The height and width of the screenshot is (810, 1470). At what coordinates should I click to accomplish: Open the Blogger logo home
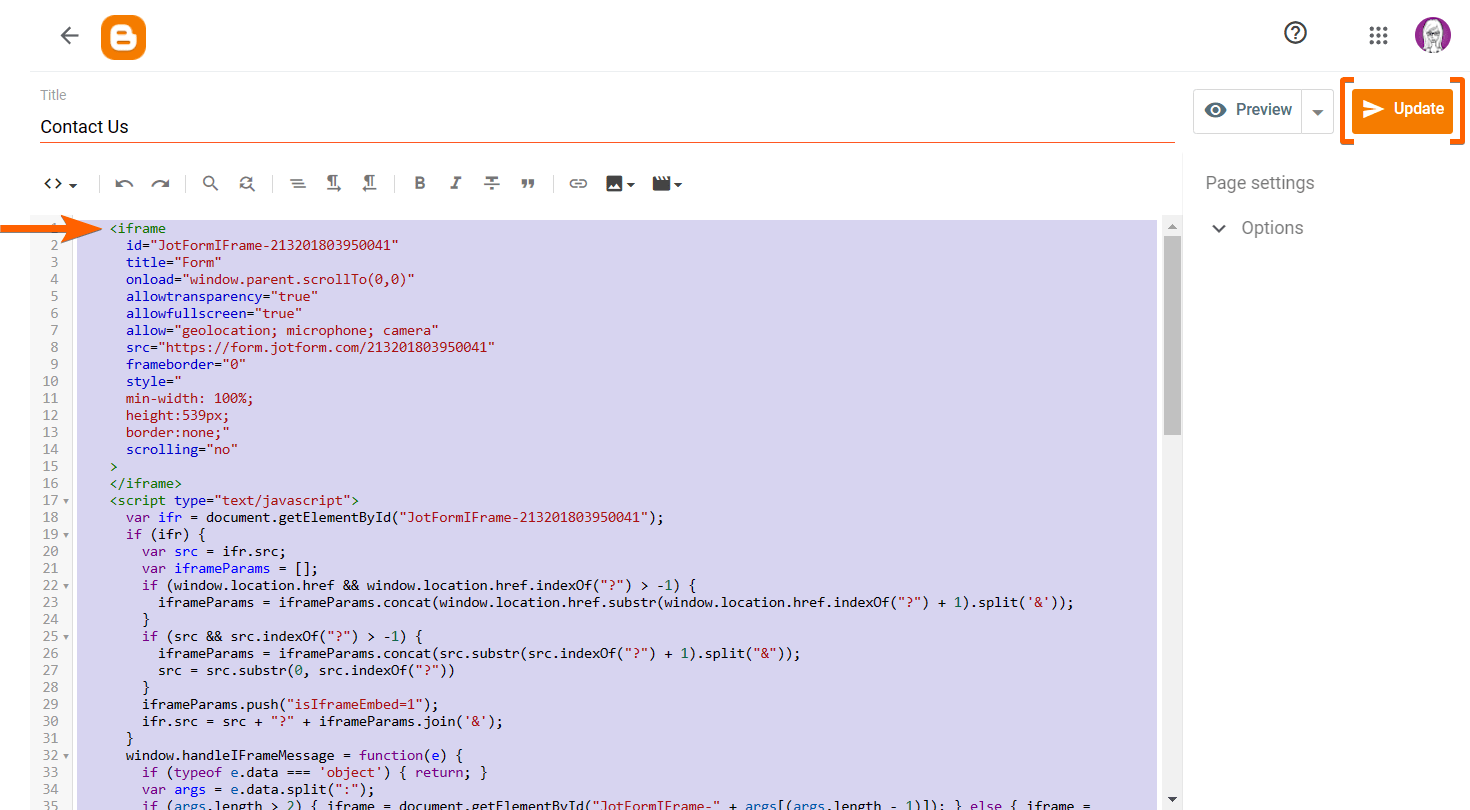123,37
